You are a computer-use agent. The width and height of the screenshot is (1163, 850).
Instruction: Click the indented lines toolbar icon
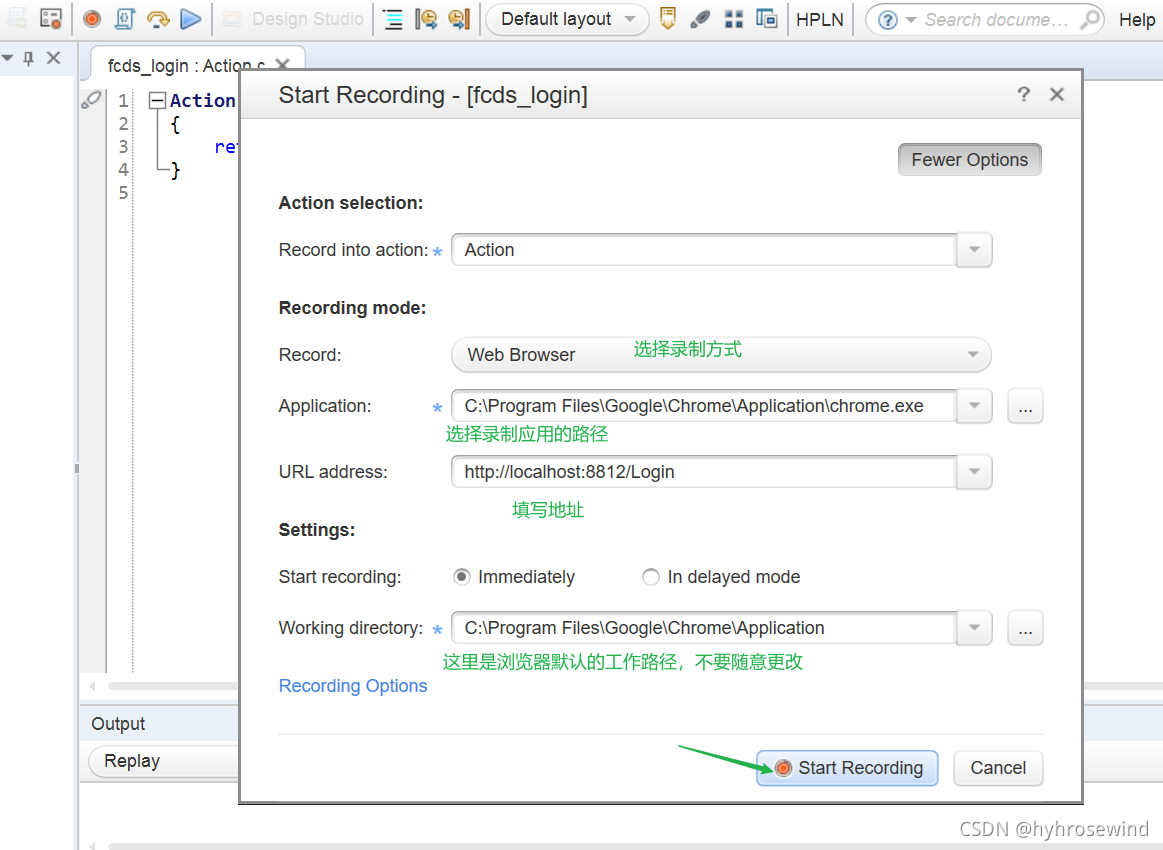click(x=392, y=19)
